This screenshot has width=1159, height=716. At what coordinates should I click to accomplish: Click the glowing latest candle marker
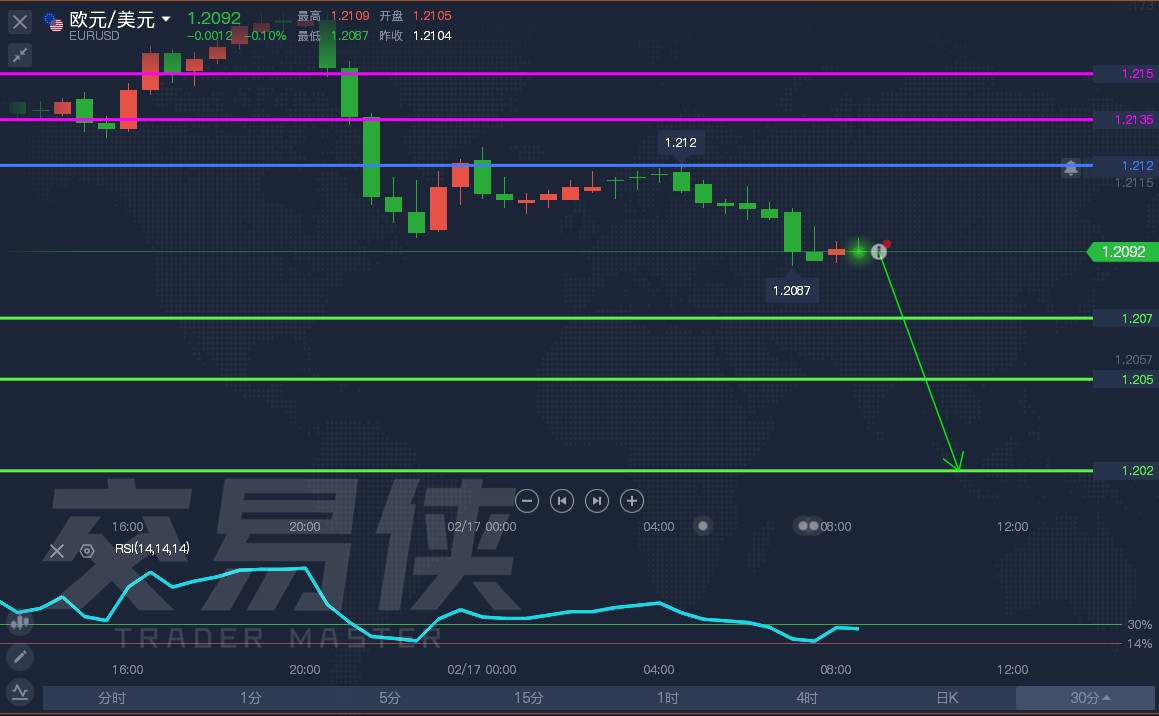(858, 251)
